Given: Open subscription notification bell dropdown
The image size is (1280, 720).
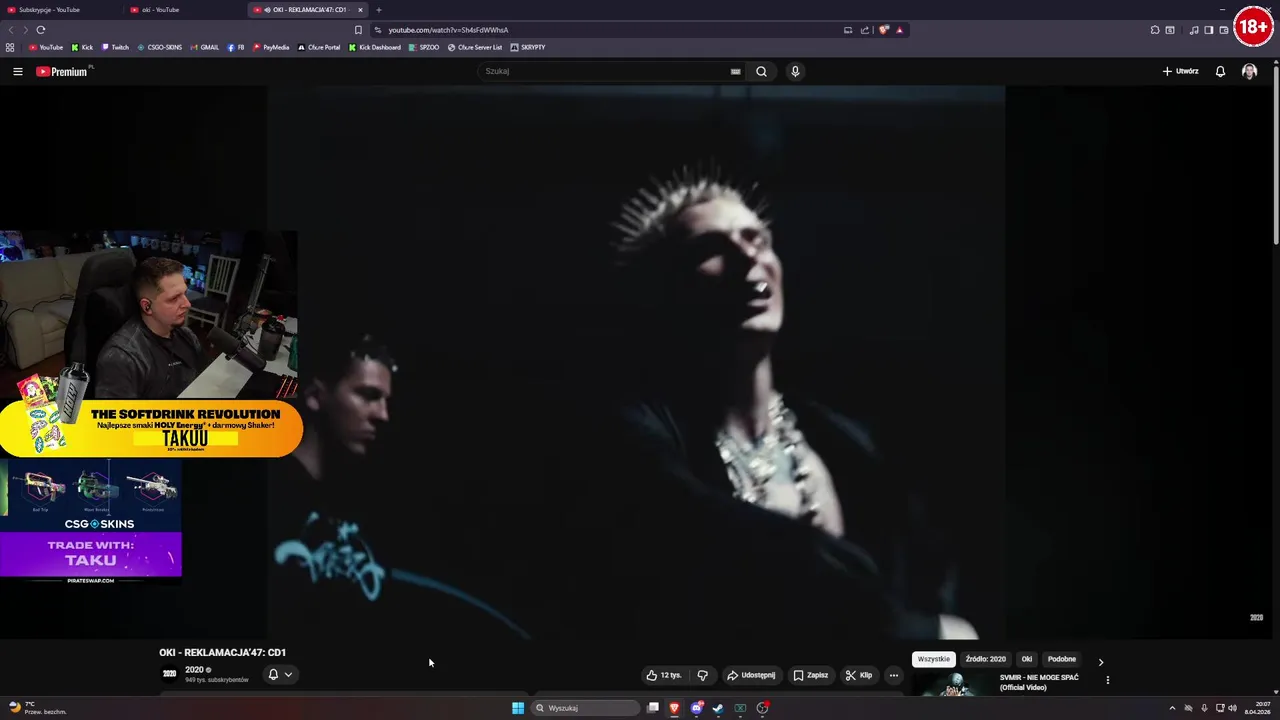Looking at the screenshot, I should [x=280, y=674].
